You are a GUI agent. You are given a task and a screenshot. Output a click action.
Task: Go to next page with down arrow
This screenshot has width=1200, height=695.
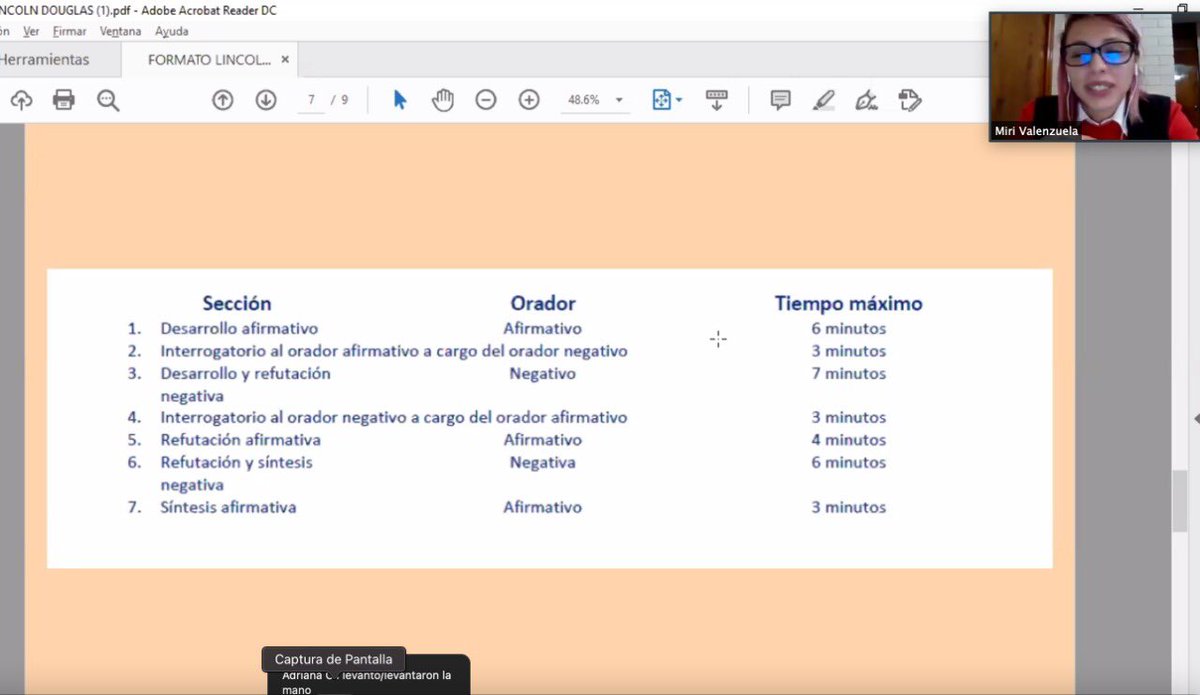(x=266, y=100)
